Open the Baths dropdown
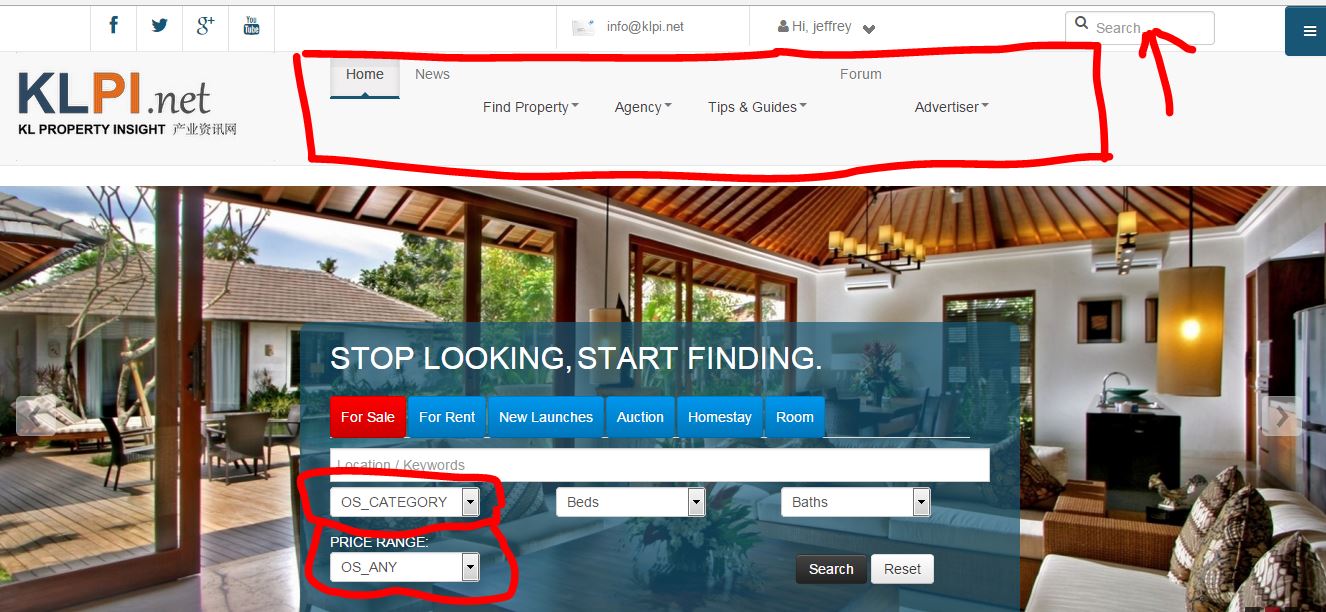The image size is (1326, 612). (856, 502)
